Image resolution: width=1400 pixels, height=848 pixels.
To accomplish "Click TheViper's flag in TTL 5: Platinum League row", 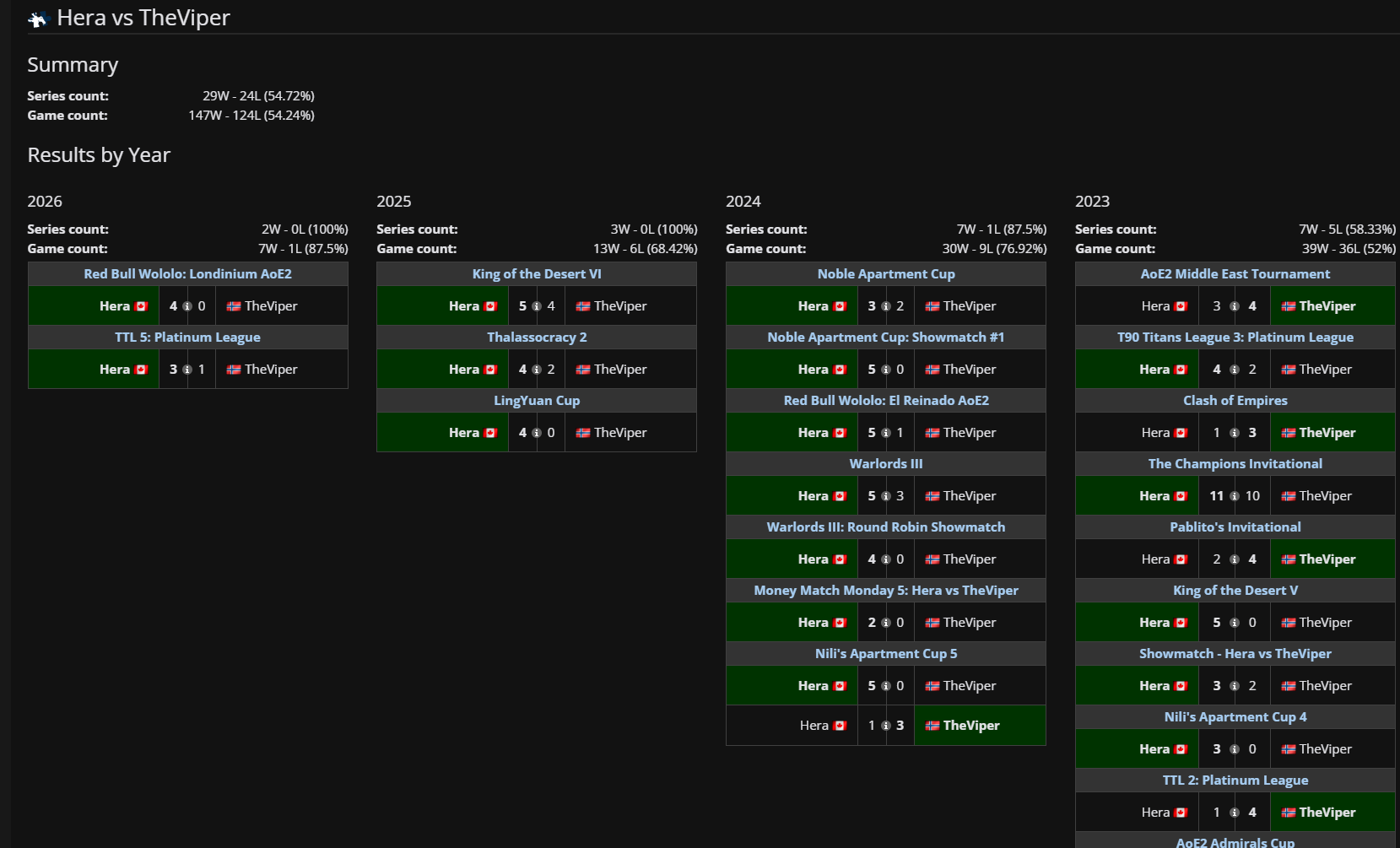I will click(x=234, y=370).
